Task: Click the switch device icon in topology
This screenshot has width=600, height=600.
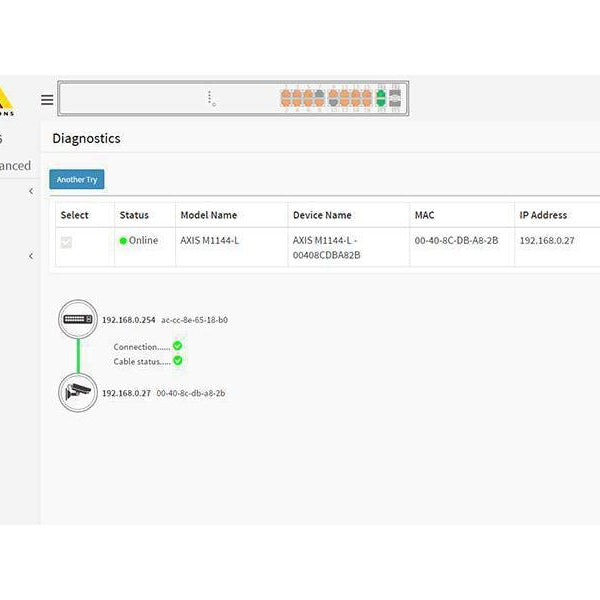Action: click(x=78, y=319)
